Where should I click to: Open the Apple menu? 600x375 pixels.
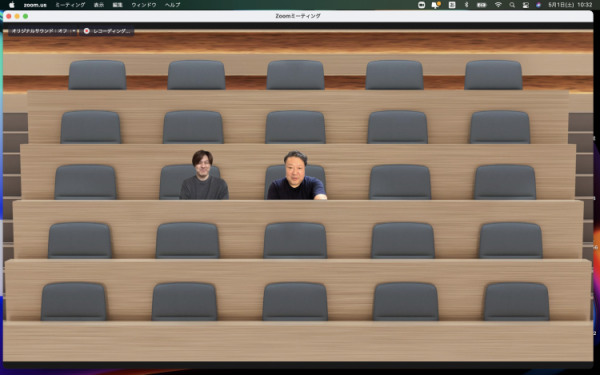(11, 5)
